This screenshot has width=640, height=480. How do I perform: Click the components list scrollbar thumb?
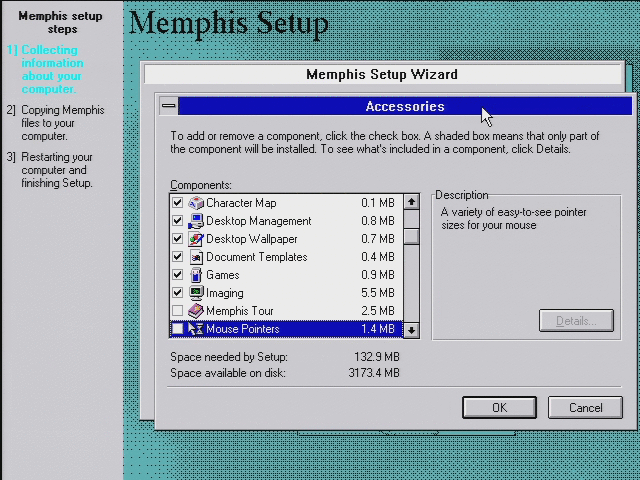411,237
